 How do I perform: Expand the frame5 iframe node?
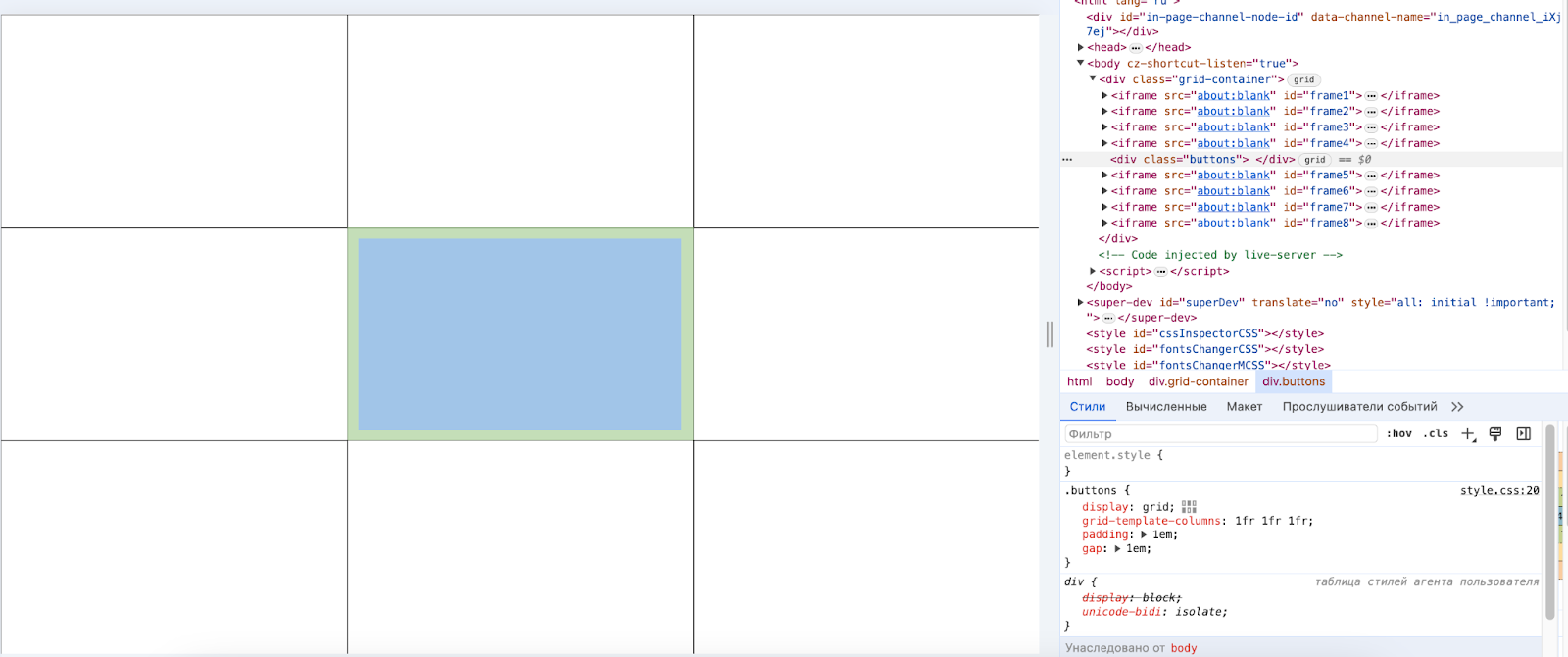(x=1104, y=176)
